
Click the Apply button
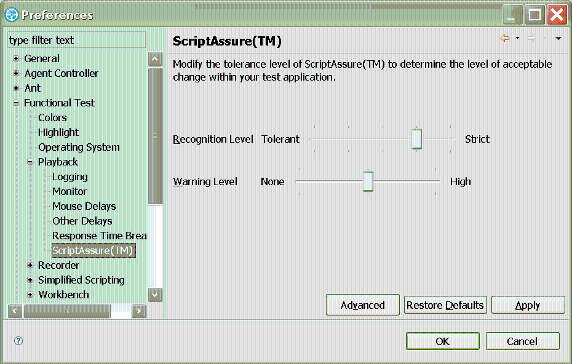point(527,305)
